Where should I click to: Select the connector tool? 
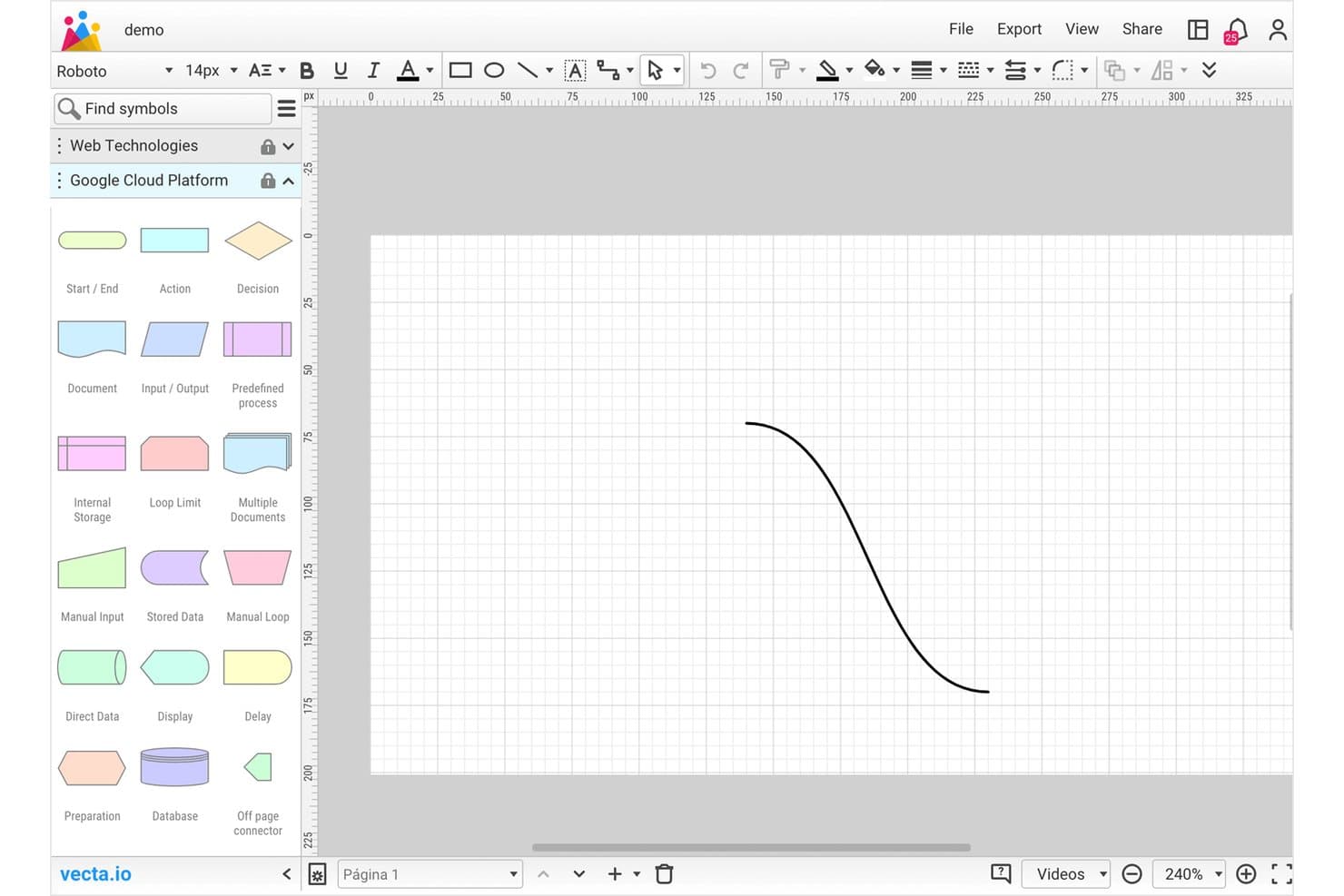click(608, 70)
